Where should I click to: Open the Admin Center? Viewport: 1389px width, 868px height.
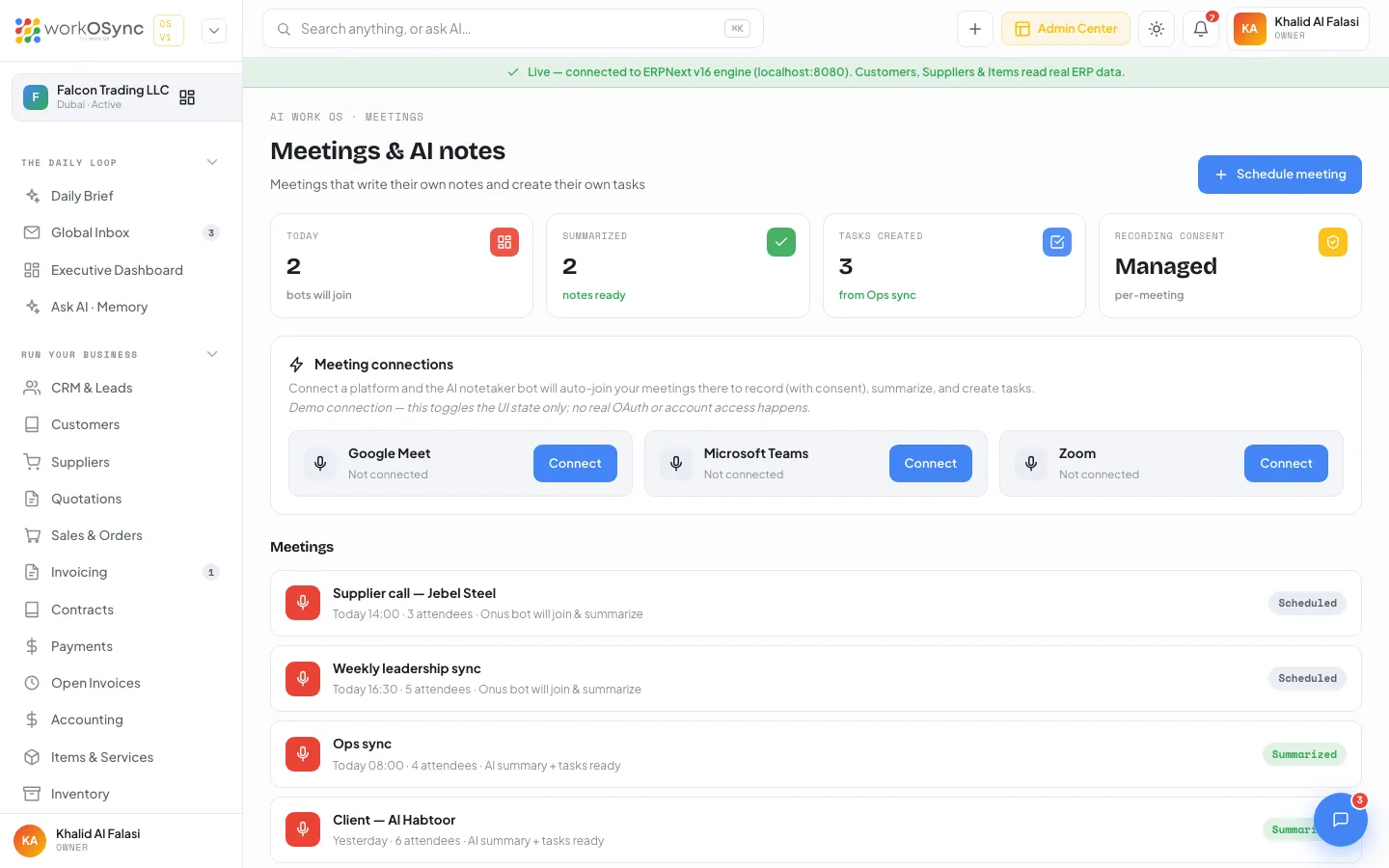click(1066, 29)
